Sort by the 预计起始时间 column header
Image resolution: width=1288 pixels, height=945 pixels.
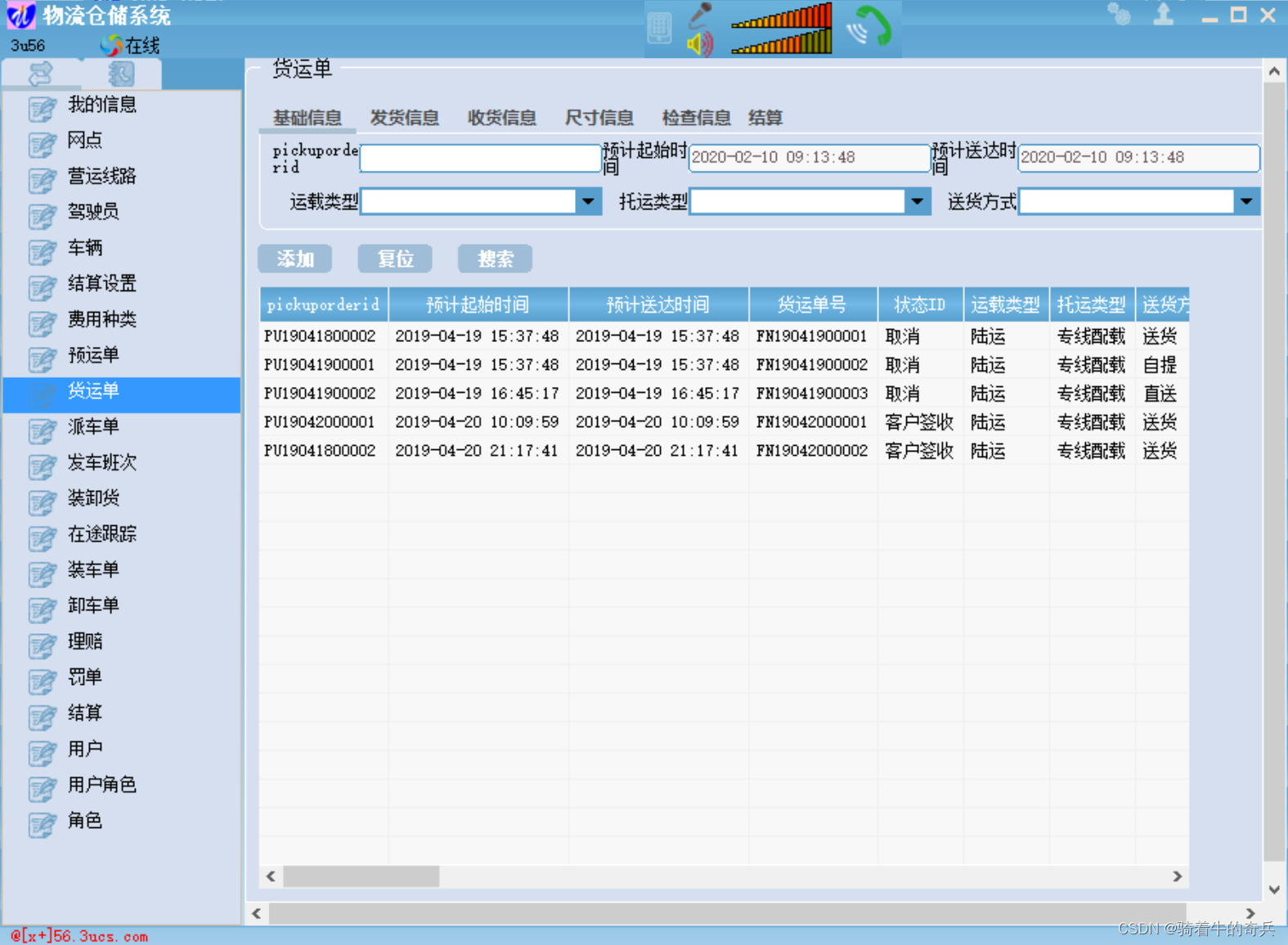click(478, 304)
